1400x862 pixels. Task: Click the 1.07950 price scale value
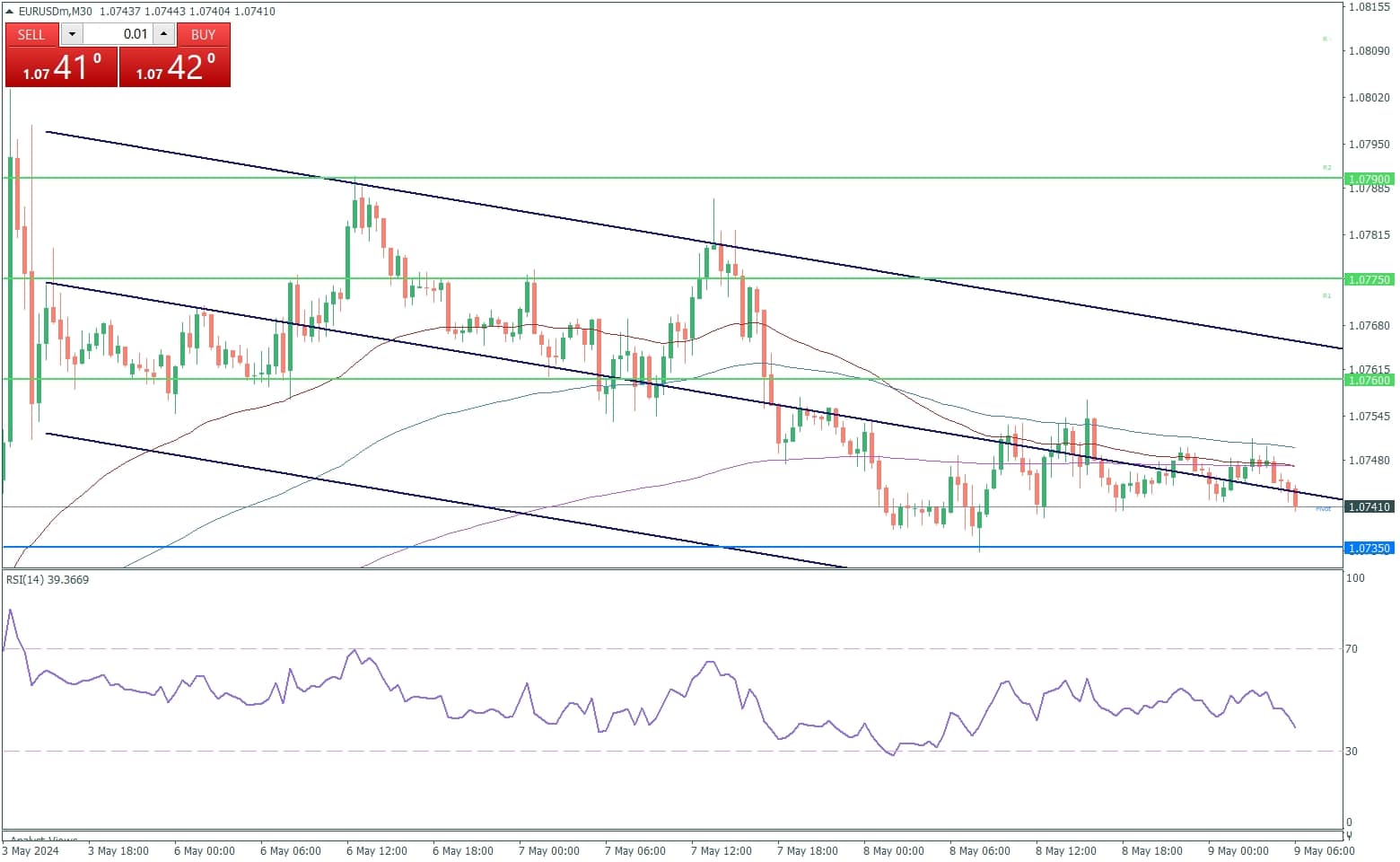(x=1369, y=144)
